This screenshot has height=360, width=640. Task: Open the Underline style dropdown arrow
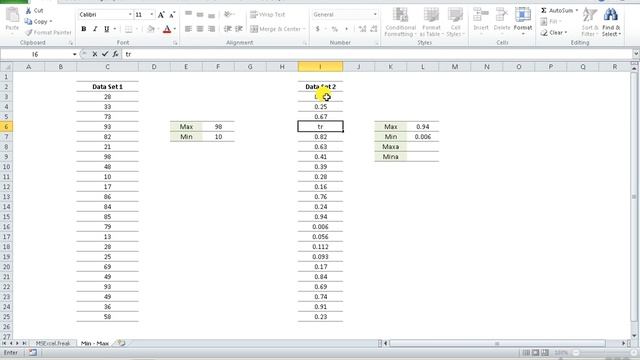115,29
